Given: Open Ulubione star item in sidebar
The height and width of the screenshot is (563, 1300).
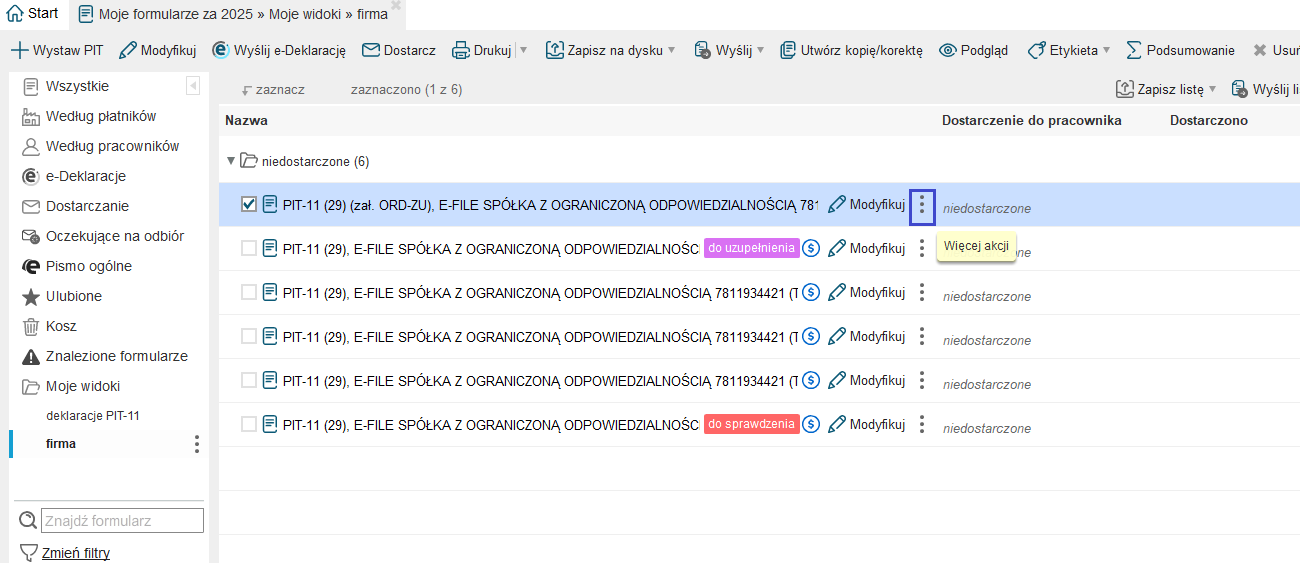Looking at the screenshot, I should coord(73,296).
